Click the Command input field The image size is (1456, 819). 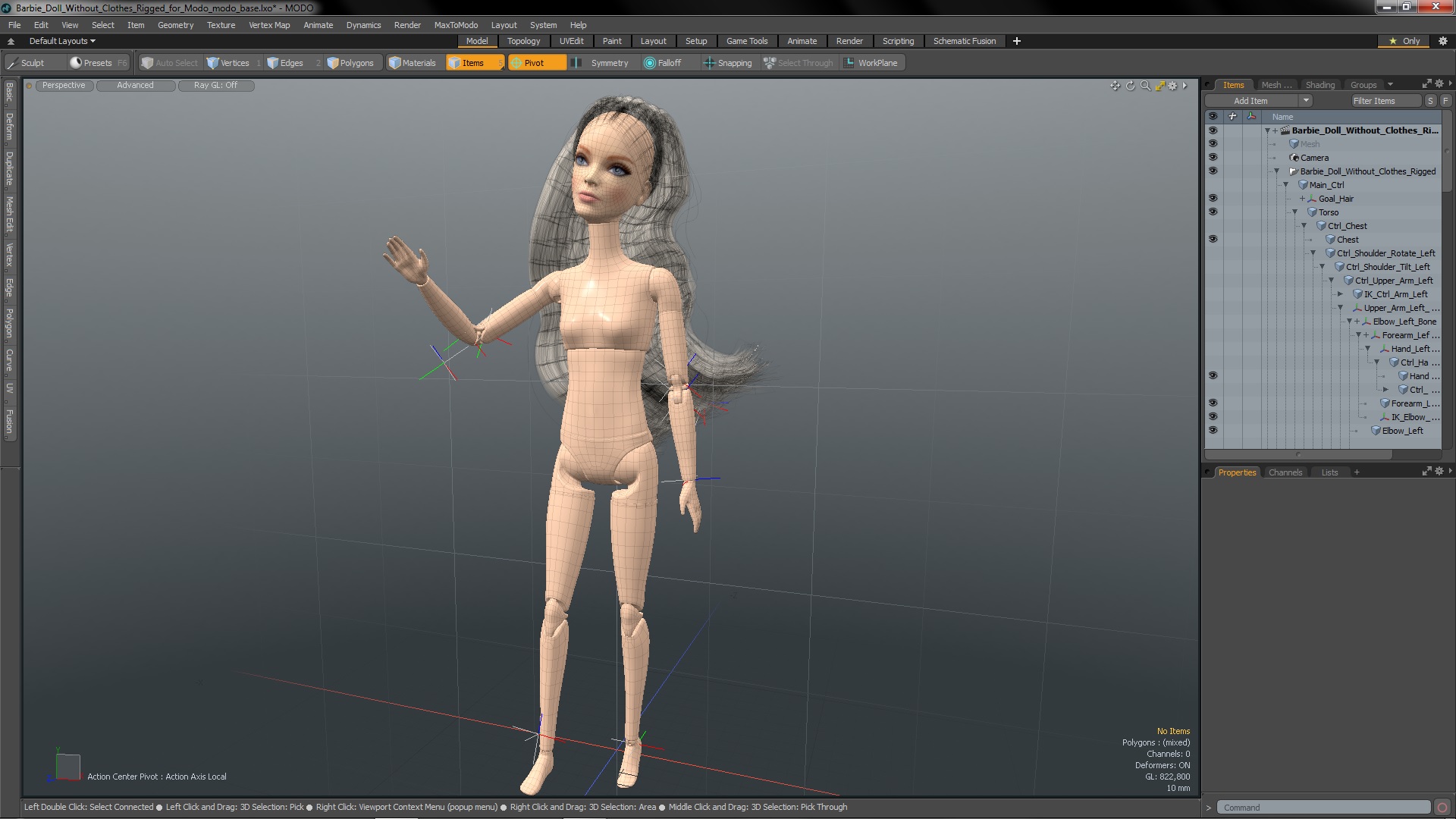[1324, 808]
